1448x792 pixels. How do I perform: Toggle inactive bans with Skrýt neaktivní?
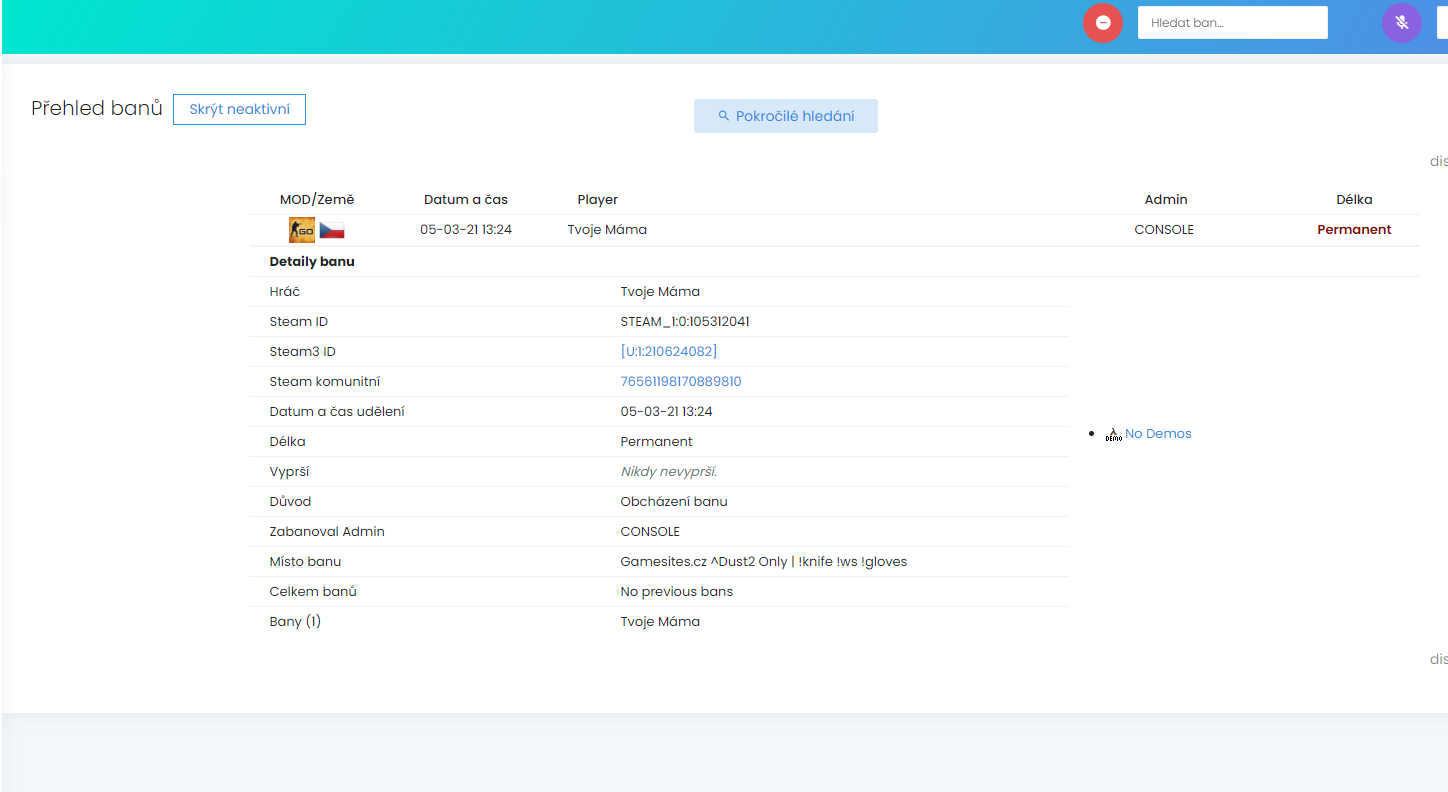pos(239,109)
